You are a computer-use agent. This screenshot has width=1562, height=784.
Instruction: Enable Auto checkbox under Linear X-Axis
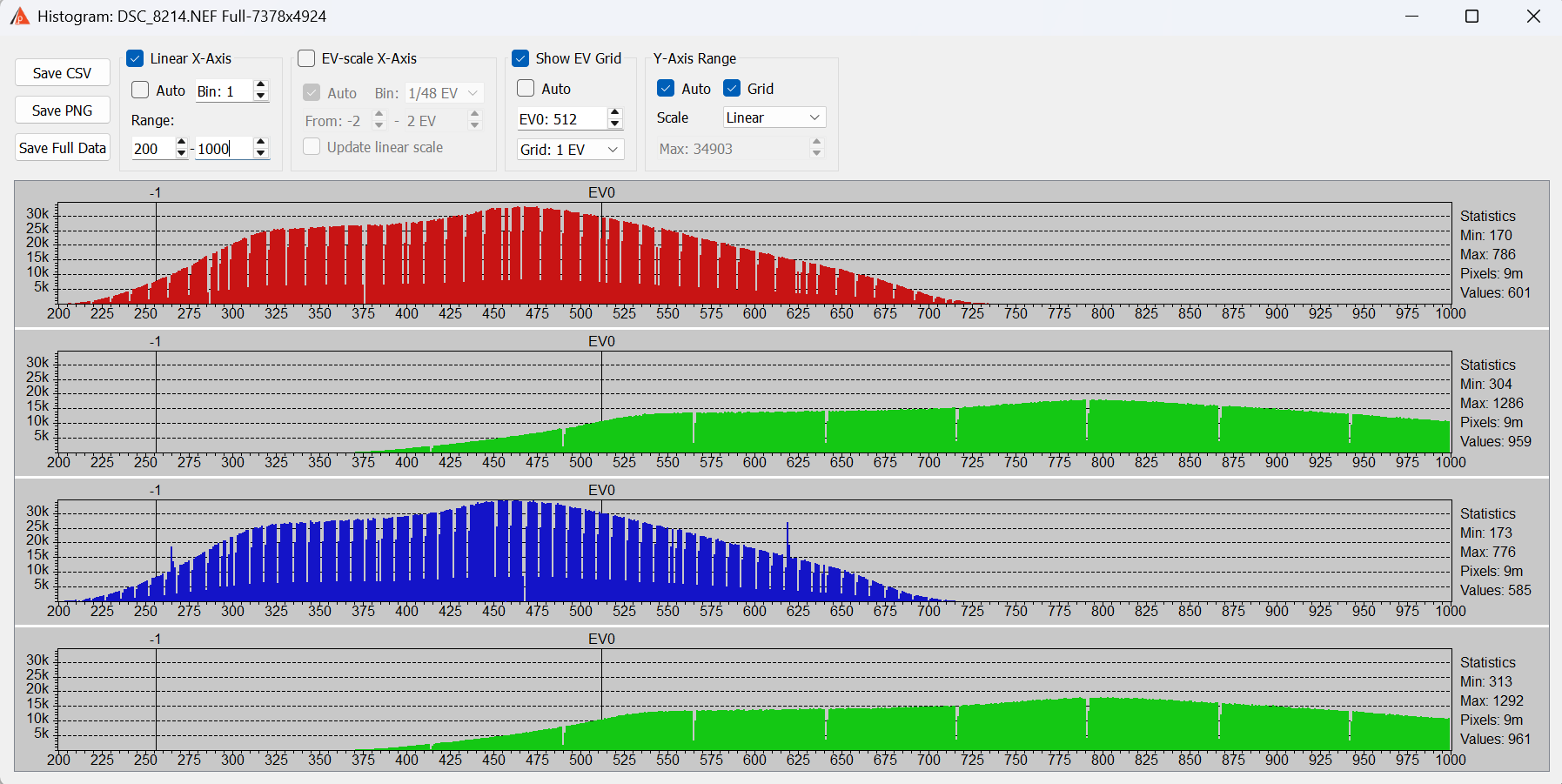140,90
